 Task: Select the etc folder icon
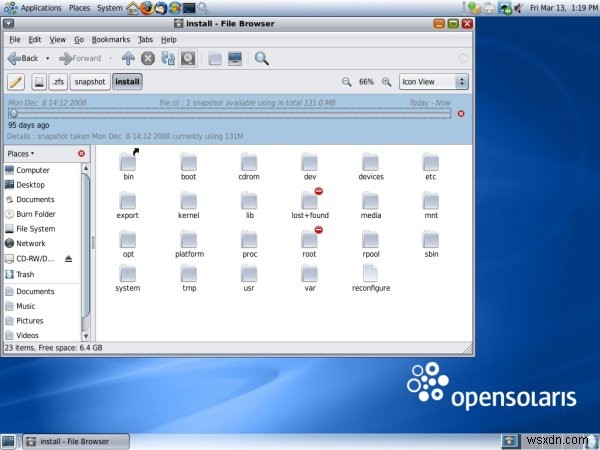pyautogui.click(x=430, y=162)
